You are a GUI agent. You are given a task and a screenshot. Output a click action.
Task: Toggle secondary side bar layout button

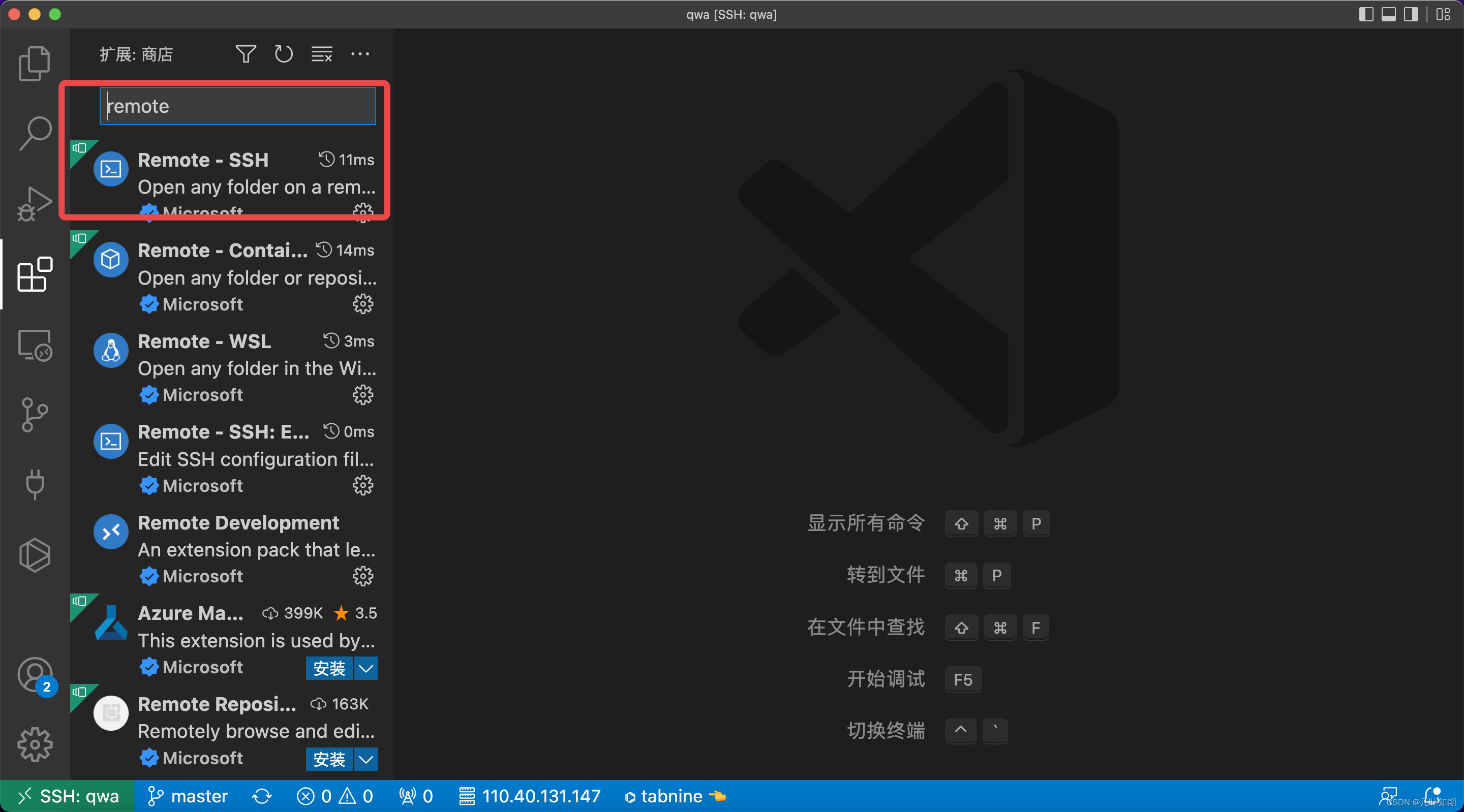1411,14
